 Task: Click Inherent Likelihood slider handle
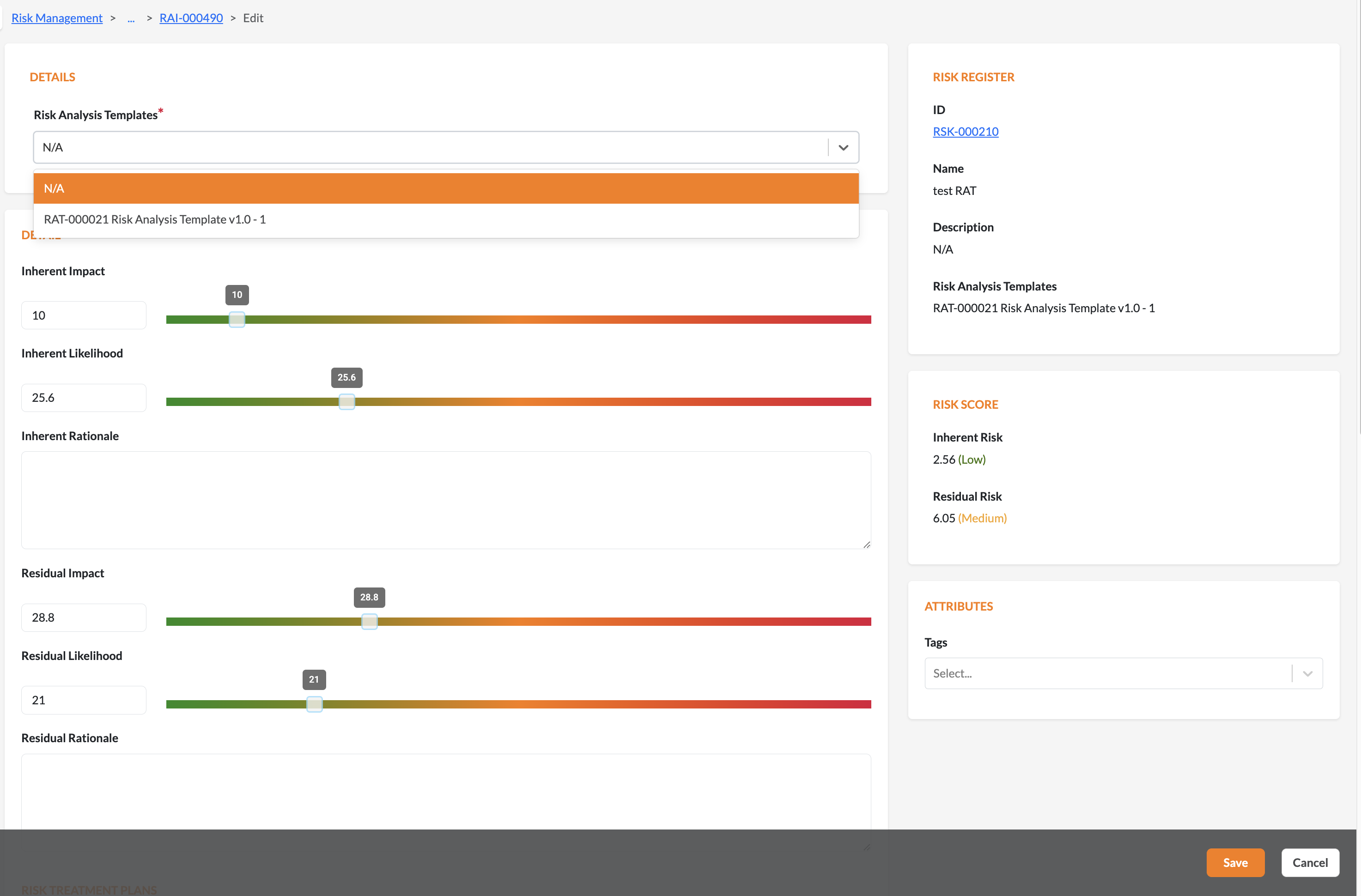click(x=346, y=402)
